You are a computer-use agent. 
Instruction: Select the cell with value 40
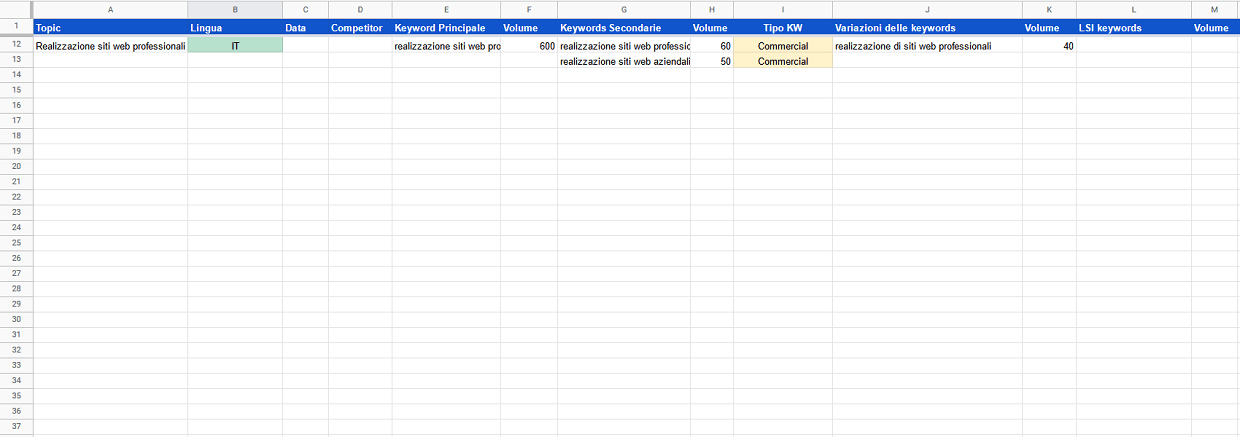(1048, 46)
